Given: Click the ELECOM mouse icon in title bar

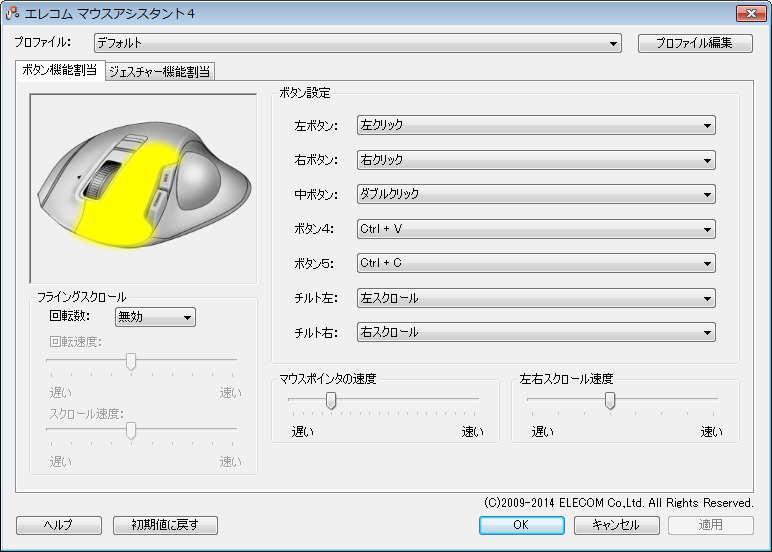Looking at the screenshot, I should (12, 13).
